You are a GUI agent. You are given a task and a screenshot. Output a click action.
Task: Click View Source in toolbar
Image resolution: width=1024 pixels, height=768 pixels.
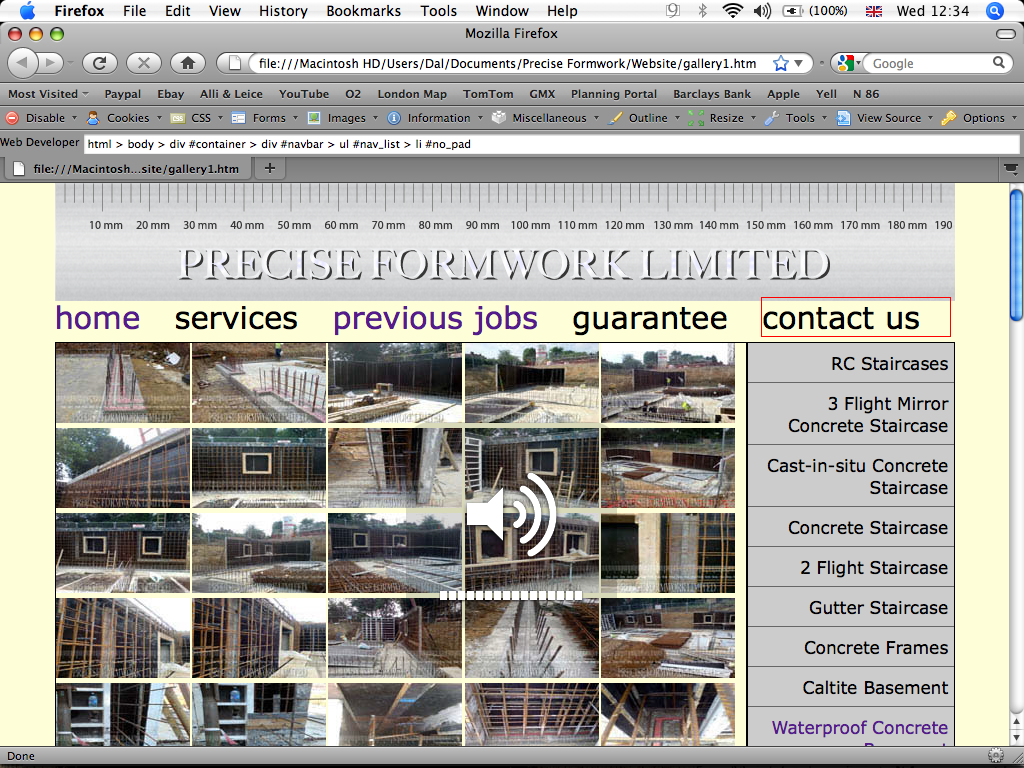pyautogui.click(x=886, y=118)
